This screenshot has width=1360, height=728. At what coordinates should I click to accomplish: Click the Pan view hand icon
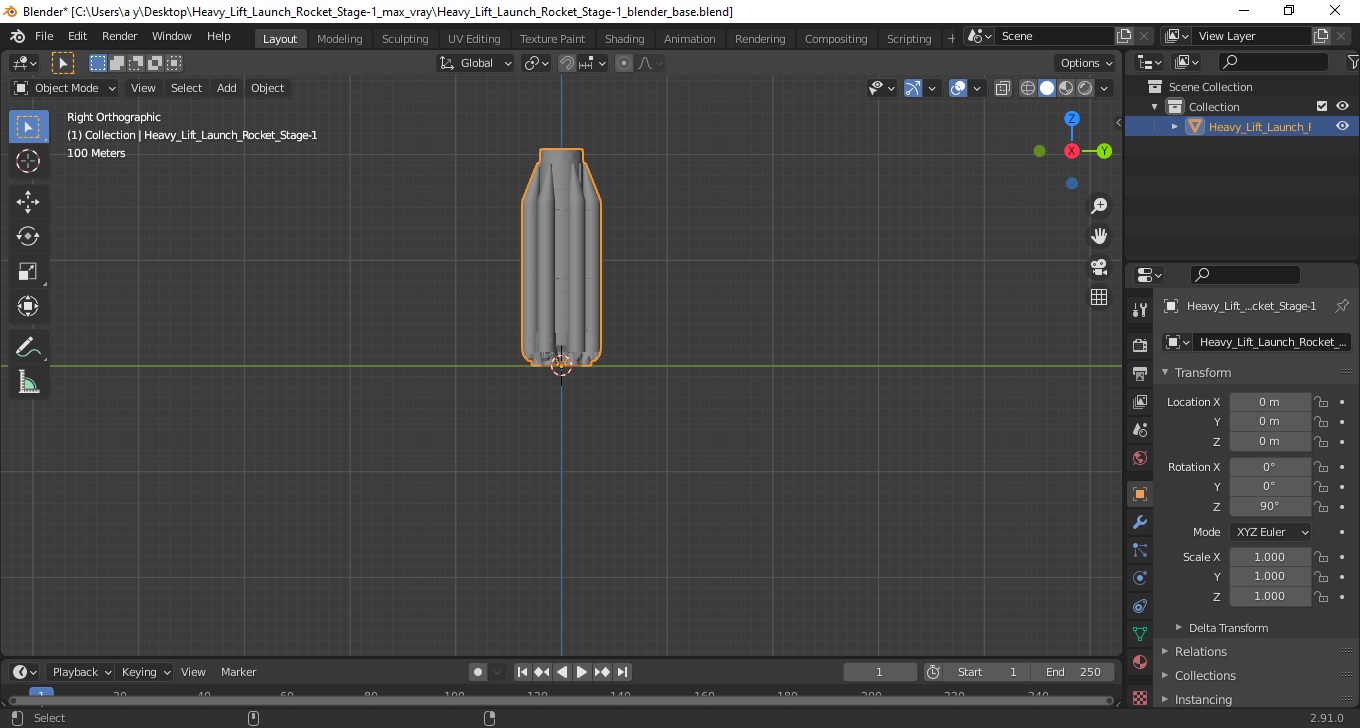pos(1099,237)
